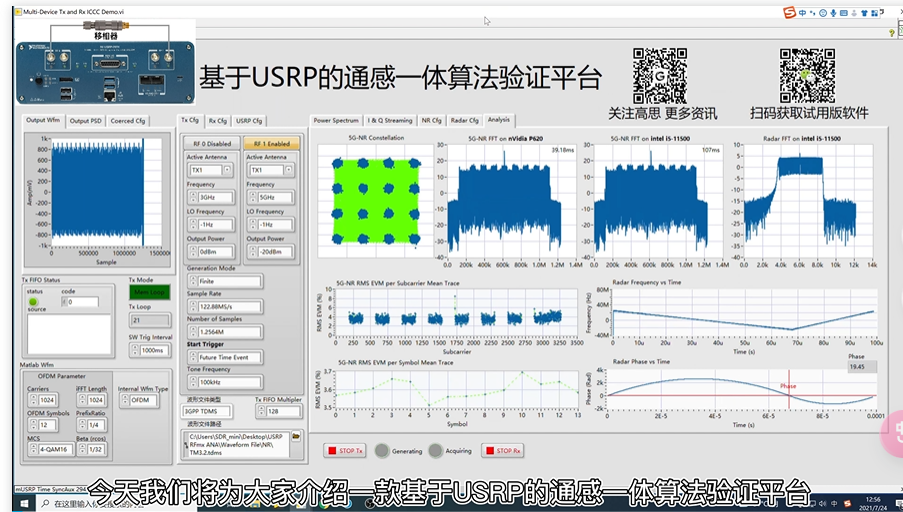Toggle the Tx Mode Mem Loop button
Image resolution: width=903 pixels, height=512 pixels.
(x=149, y=292)
